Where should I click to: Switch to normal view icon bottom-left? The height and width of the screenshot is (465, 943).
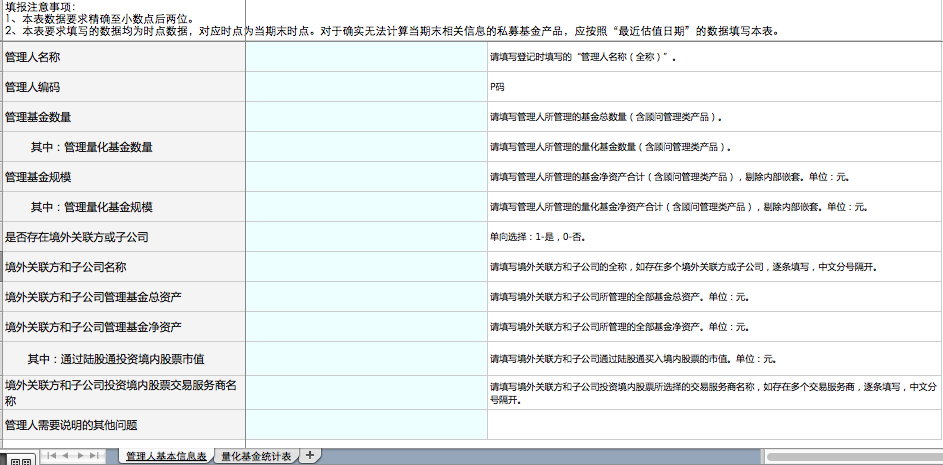[x=20, y=458]
